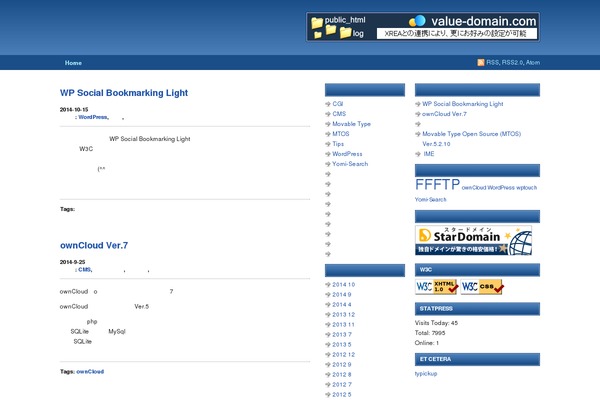Open the 2012 7 archive
Screen dimensions: 600x400
click(342, 384)
